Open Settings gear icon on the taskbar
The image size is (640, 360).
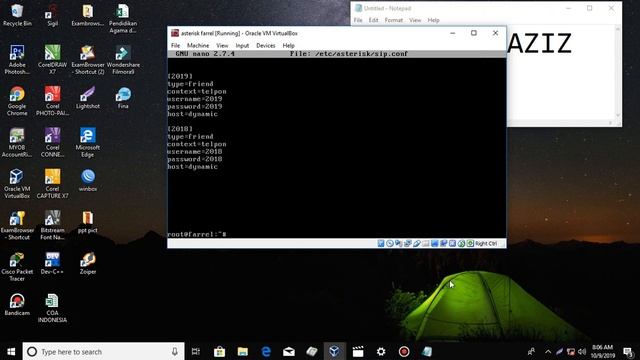pyautogui.click(x=381, y=351)
